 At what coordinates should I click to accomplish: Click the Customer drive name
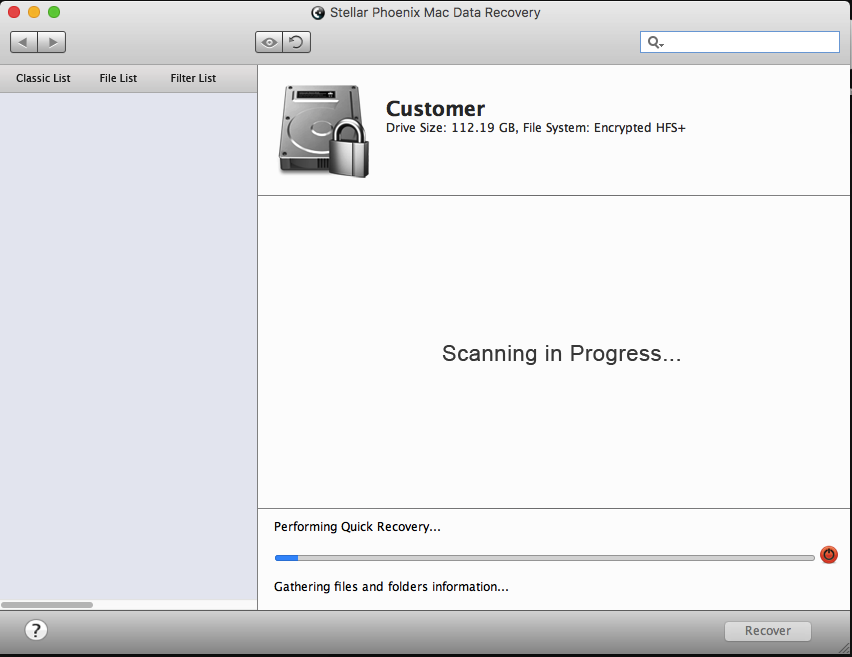pos(435,109)
